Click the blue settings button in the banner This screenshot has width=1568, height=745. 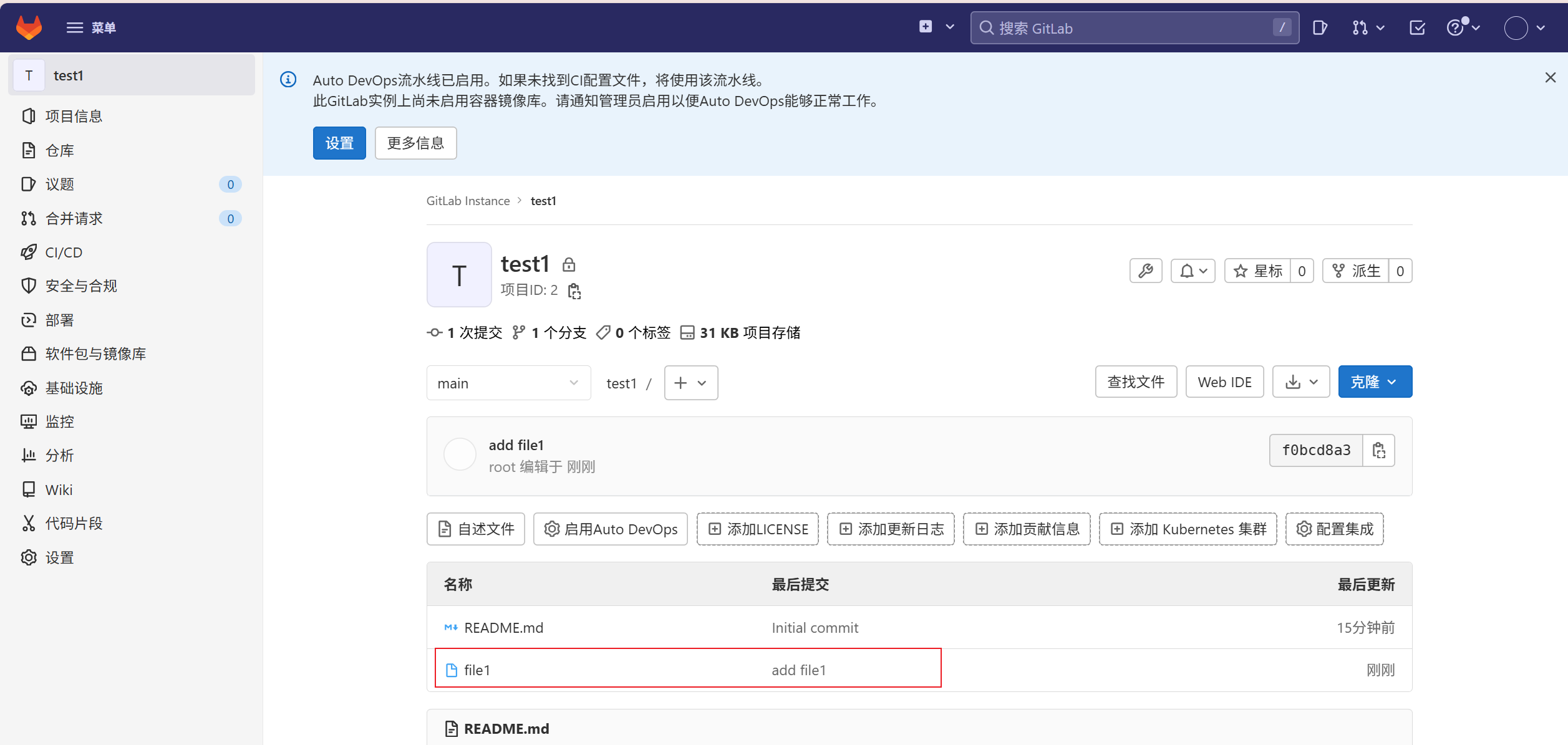click(339, 143)
